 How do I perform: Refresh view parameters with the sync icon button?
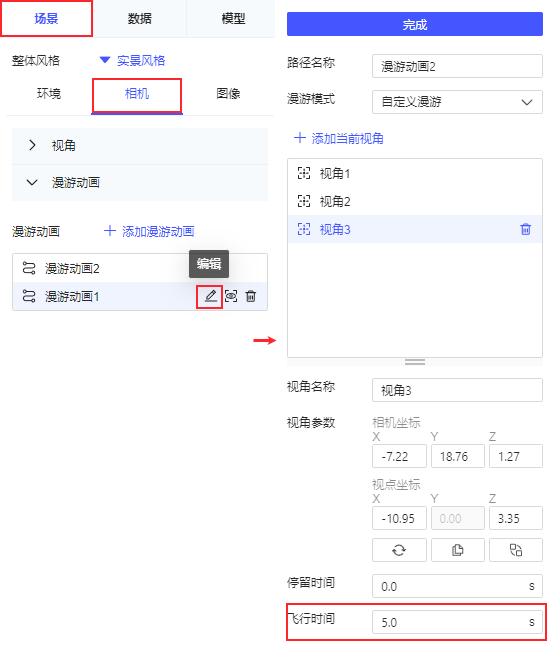point(399,550)
